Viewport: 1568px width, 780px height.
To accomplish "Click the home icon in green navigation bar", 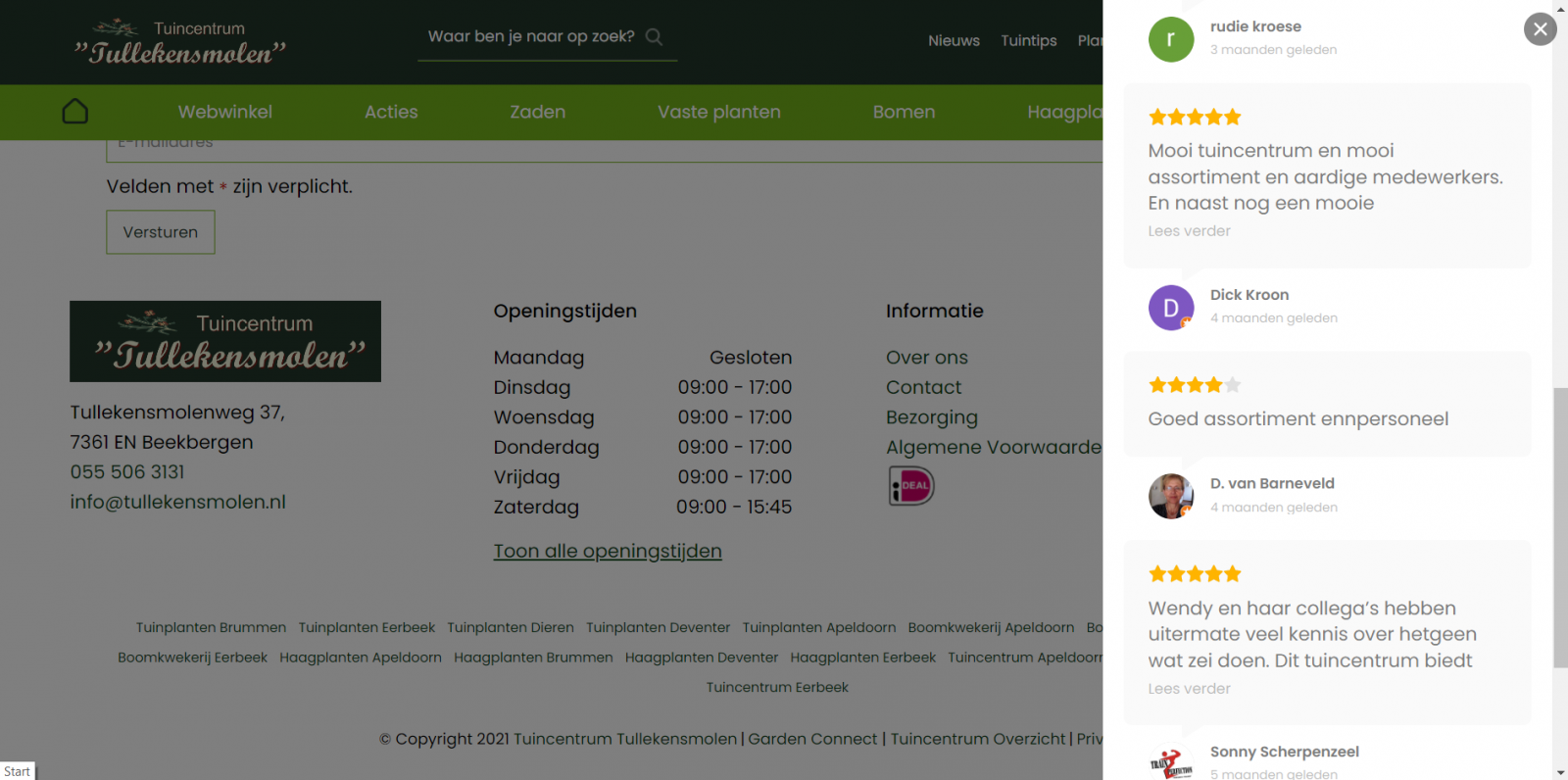I will point(75,112).
